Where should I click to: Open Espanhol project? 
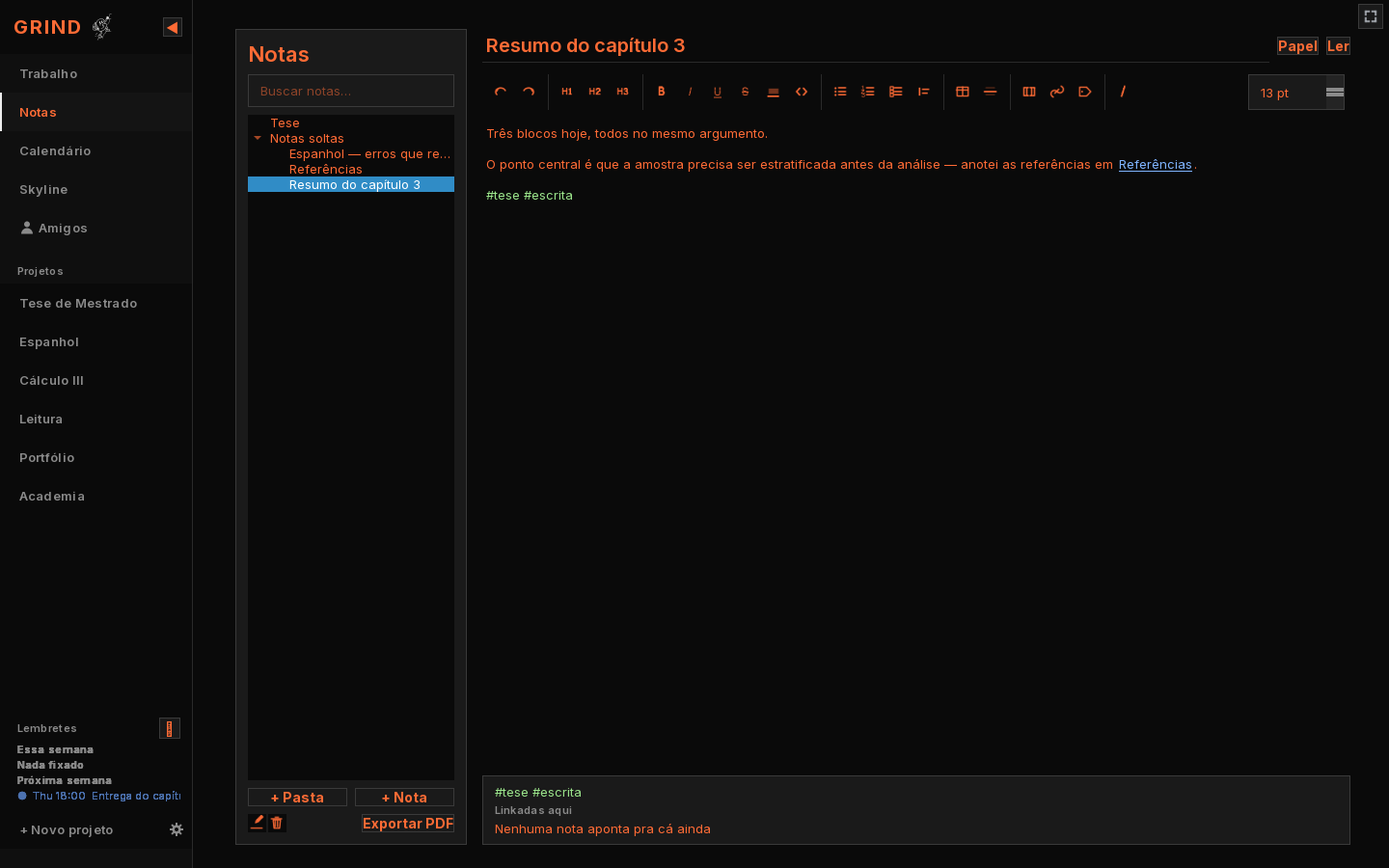coord(96,341)
